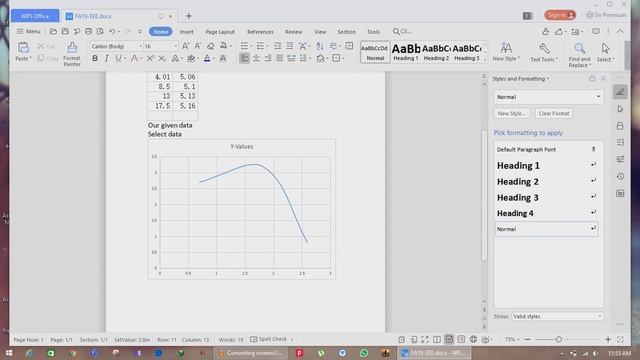The height and width of the screenshot is (360, 640).
Task: Click the text highlight color icon
Action: (191, 58)
